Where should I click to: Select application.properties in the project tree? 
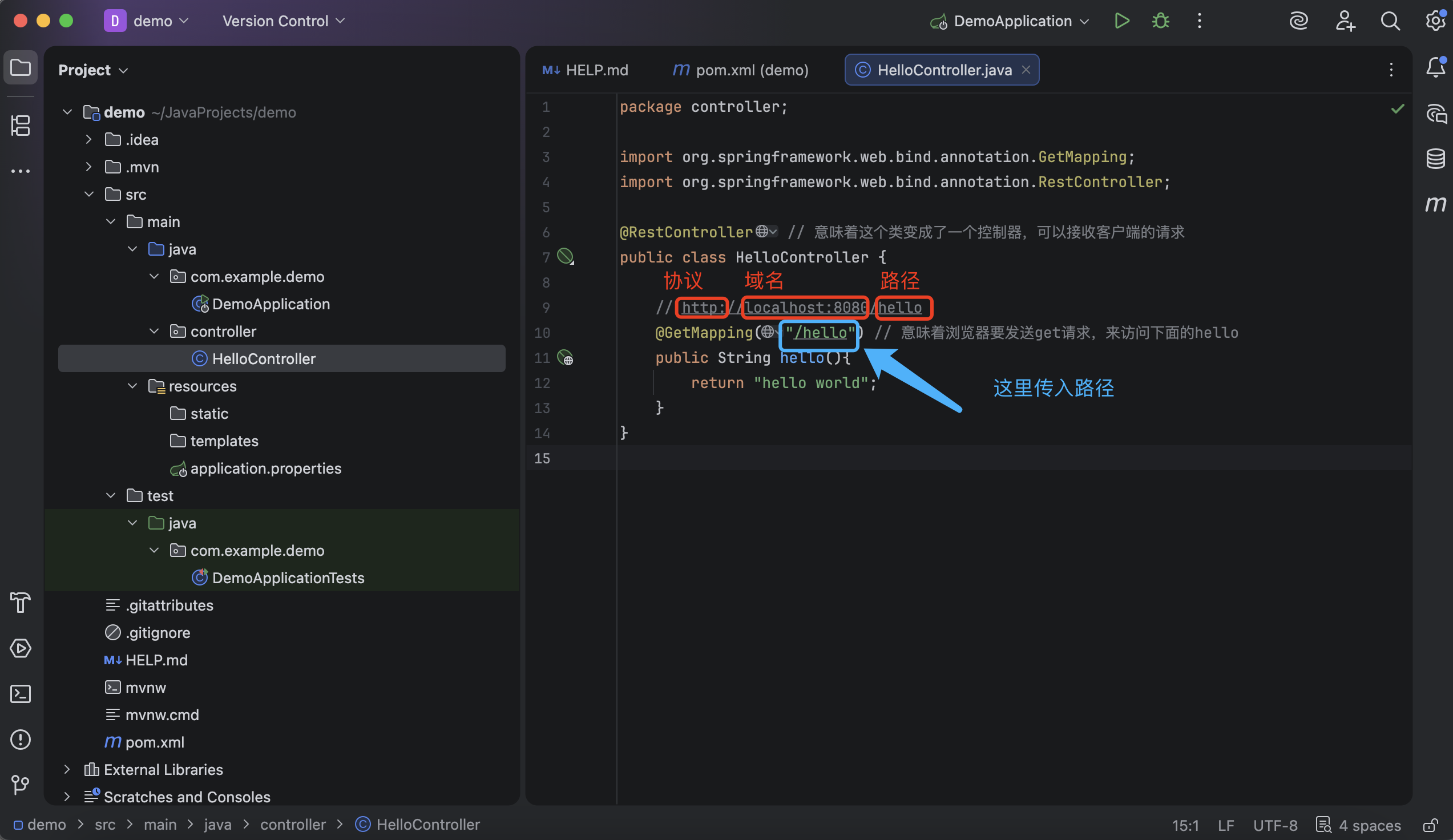click(265, 468)
